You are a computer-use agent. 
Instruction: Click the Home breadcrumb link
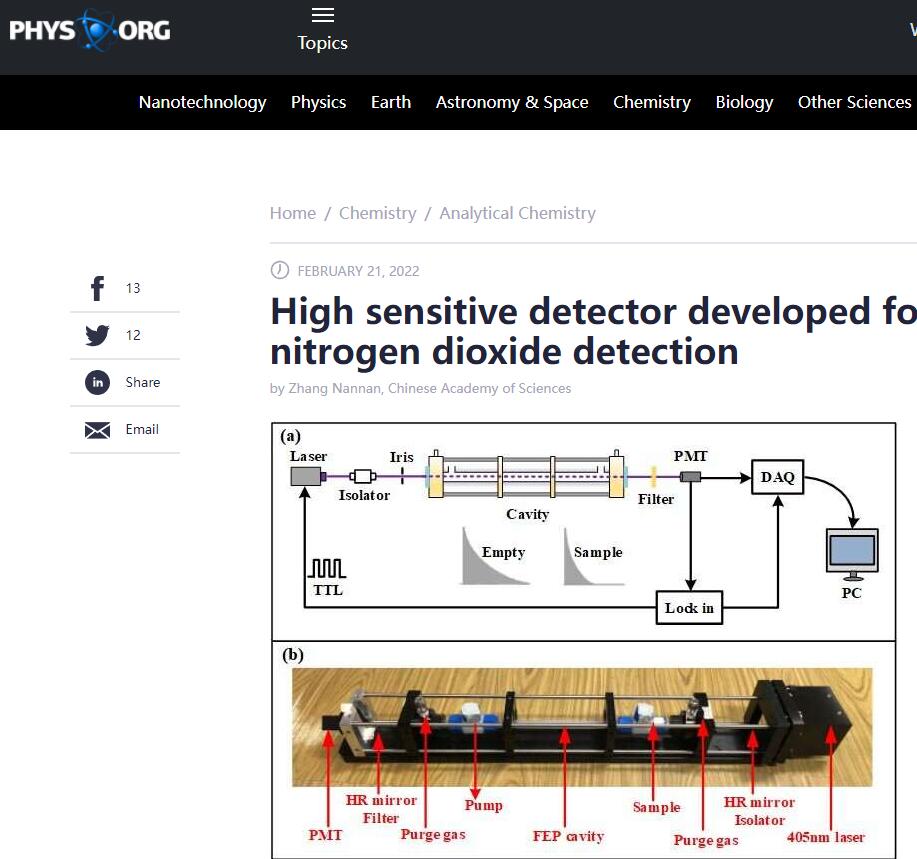click(293, 213)
